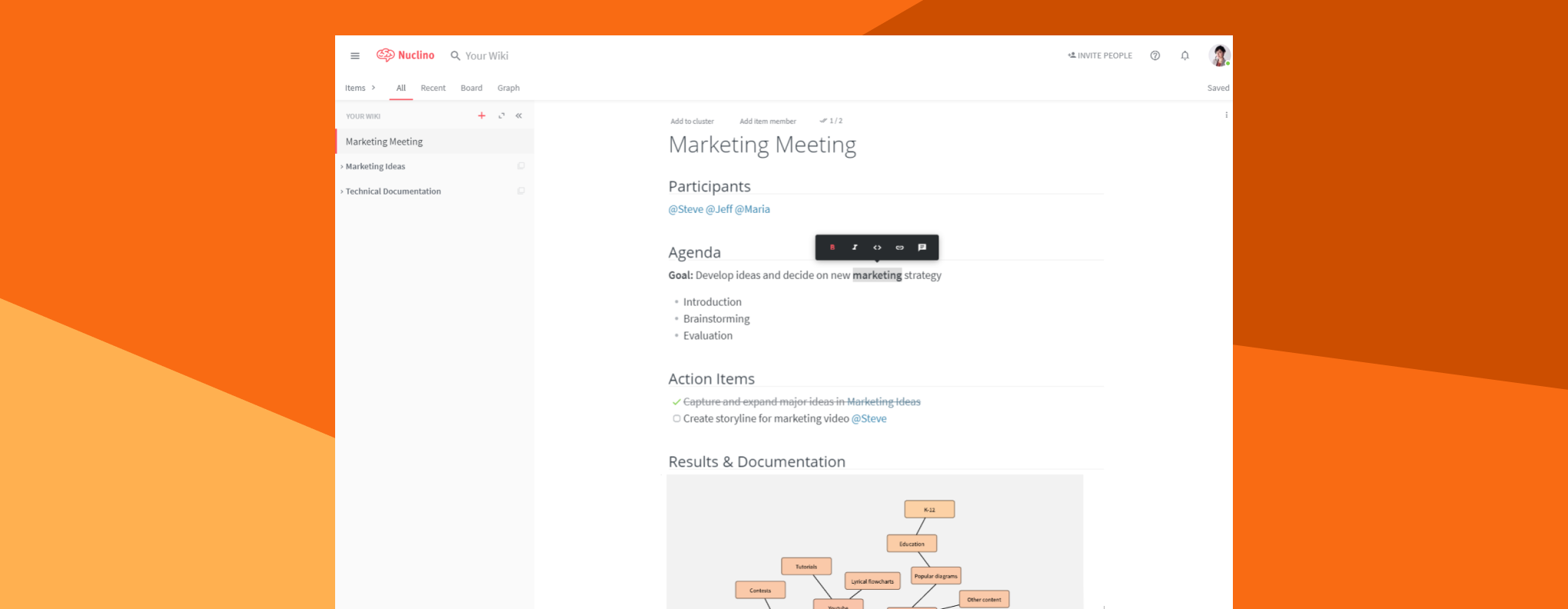Toggle italic in the formatting popup
The image size is (1568, 609).
(854, 248)
